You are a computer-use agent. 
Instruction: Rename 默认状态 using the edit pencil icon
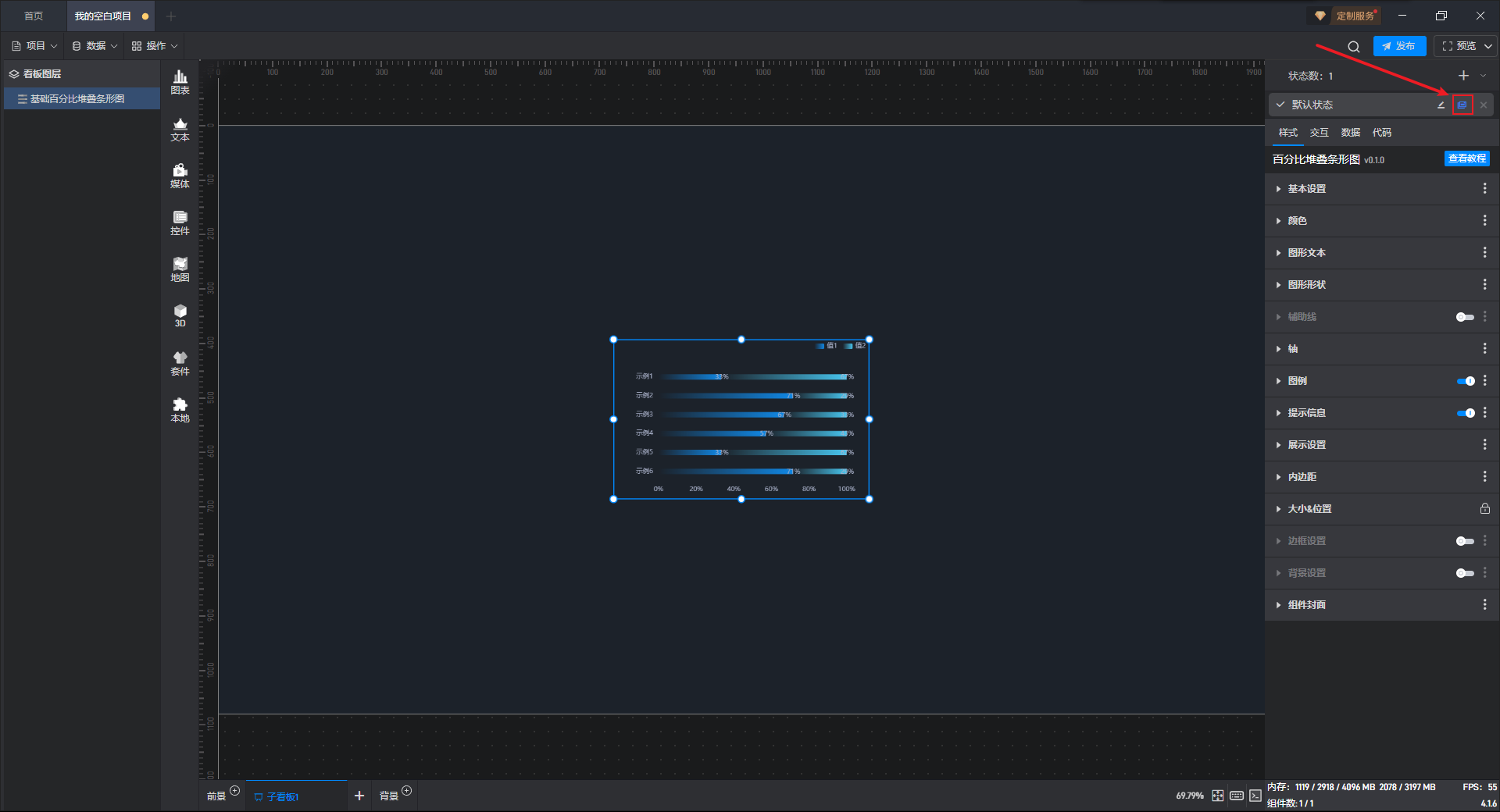[x=1441, y=105]
